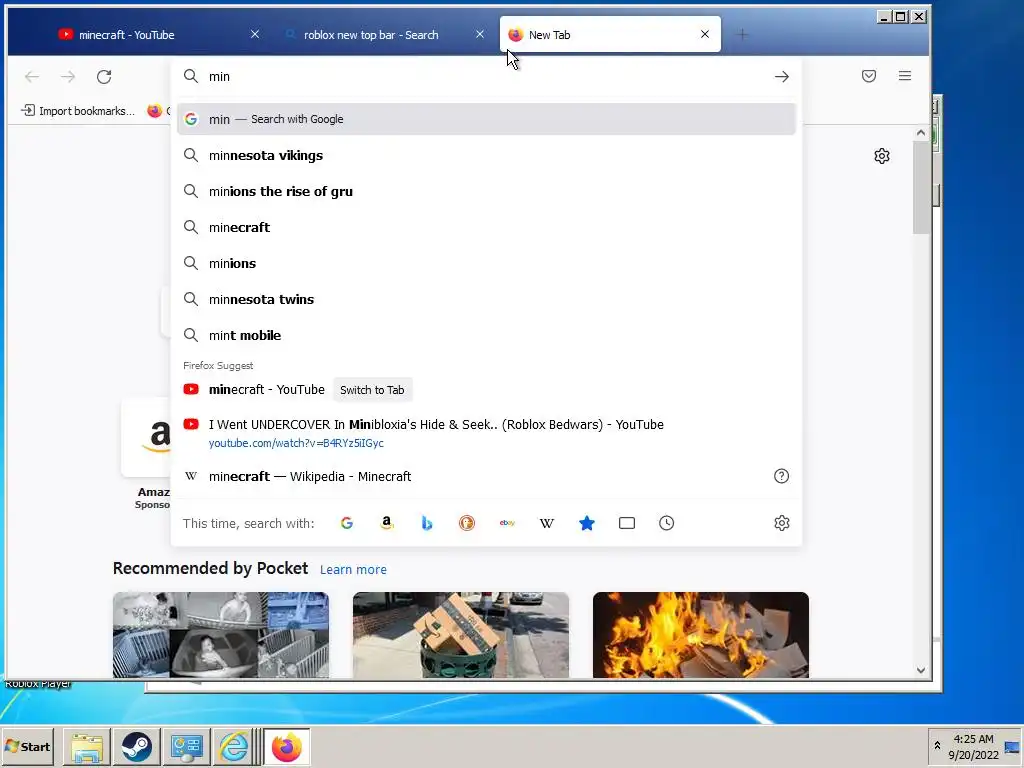
Task: Click the show desktop tray icon
Action: pos(1012,747)
